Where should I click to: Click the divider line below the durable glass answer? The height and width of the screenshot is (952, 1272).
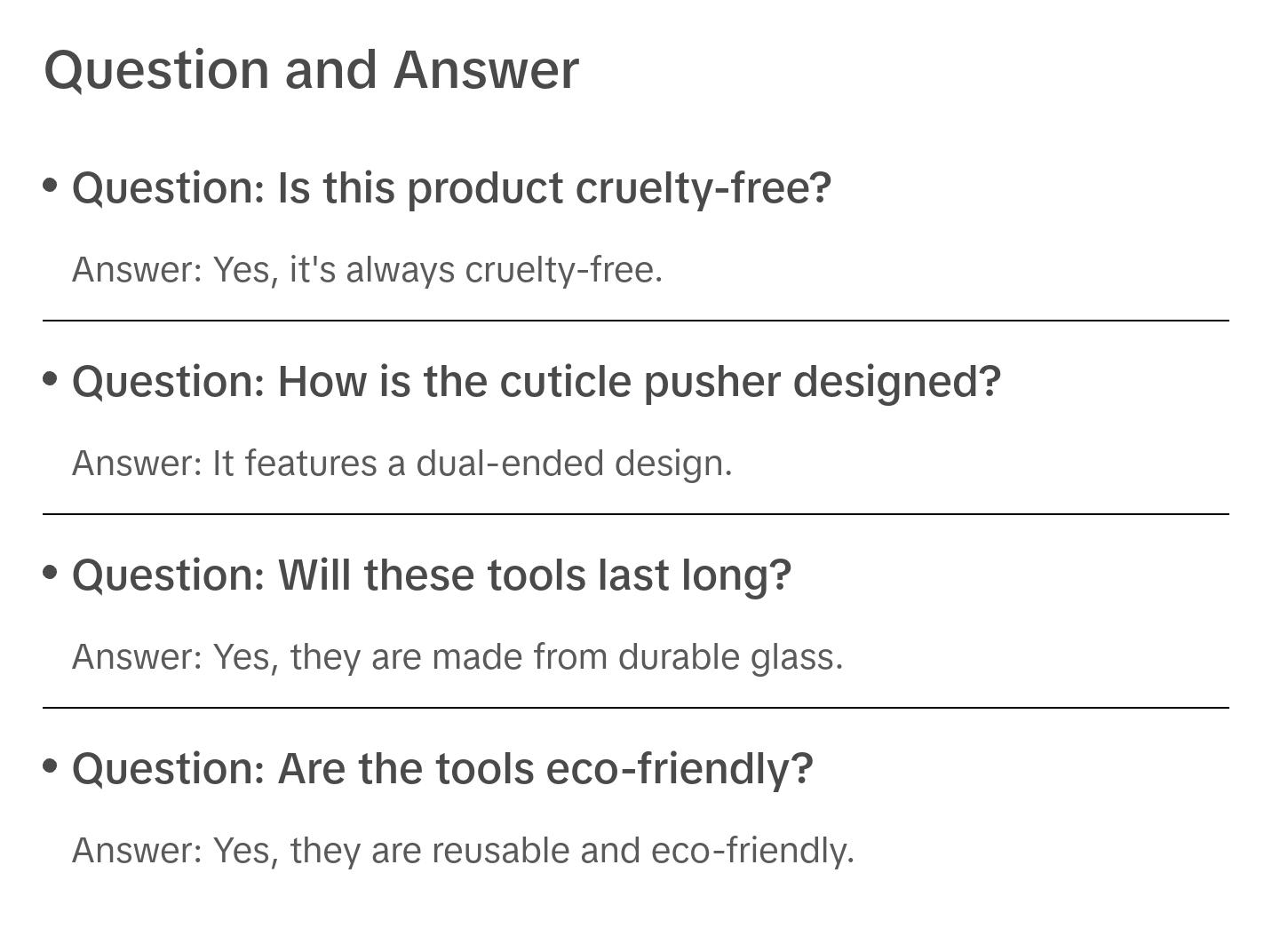tap(635, 708)
